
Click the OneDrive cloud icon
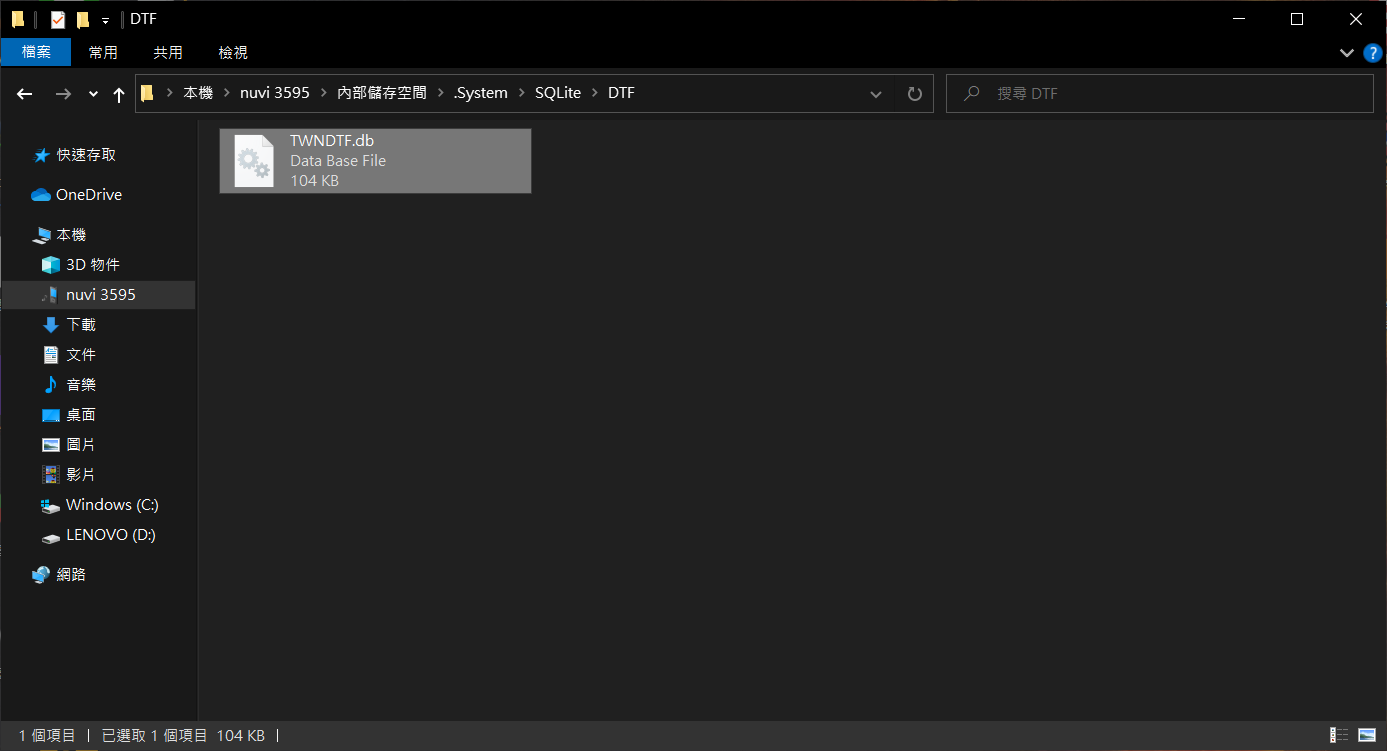click(x=41, y=195)
